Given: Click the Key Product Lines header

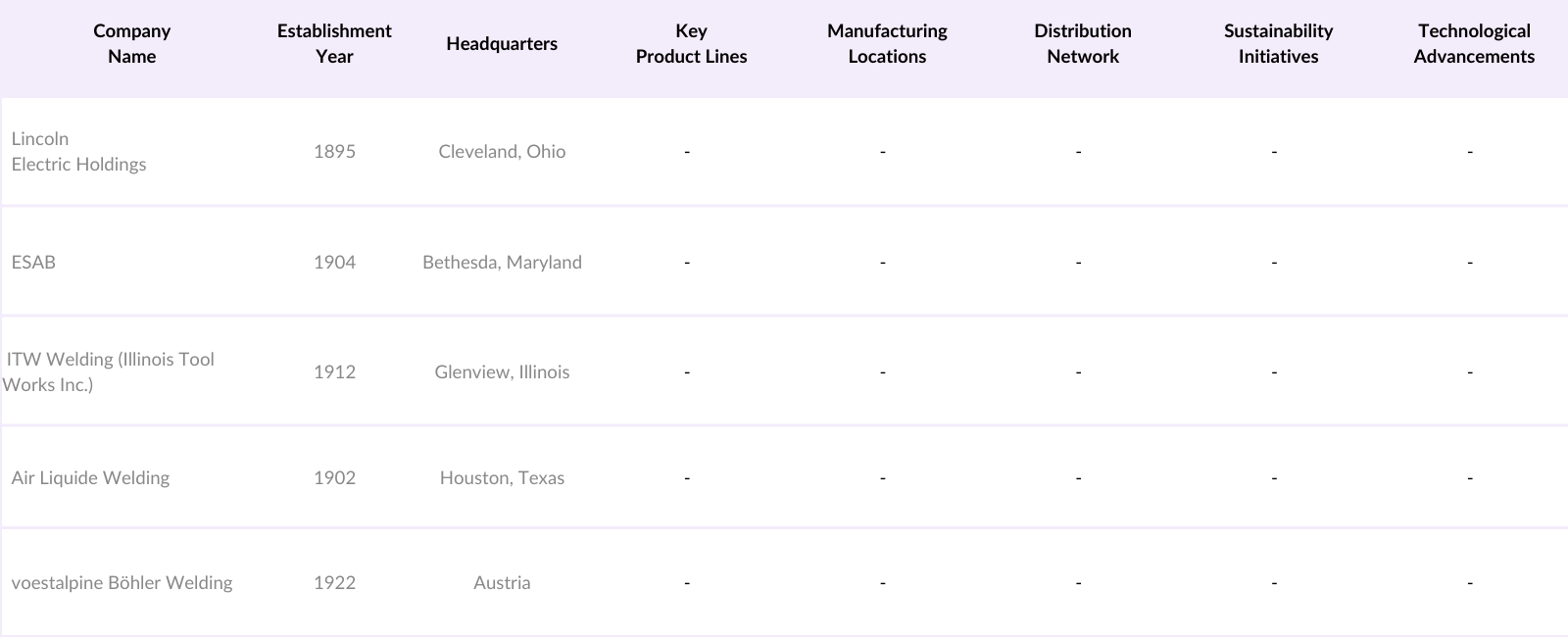Looking at the screenshot, I should (691, 44).
